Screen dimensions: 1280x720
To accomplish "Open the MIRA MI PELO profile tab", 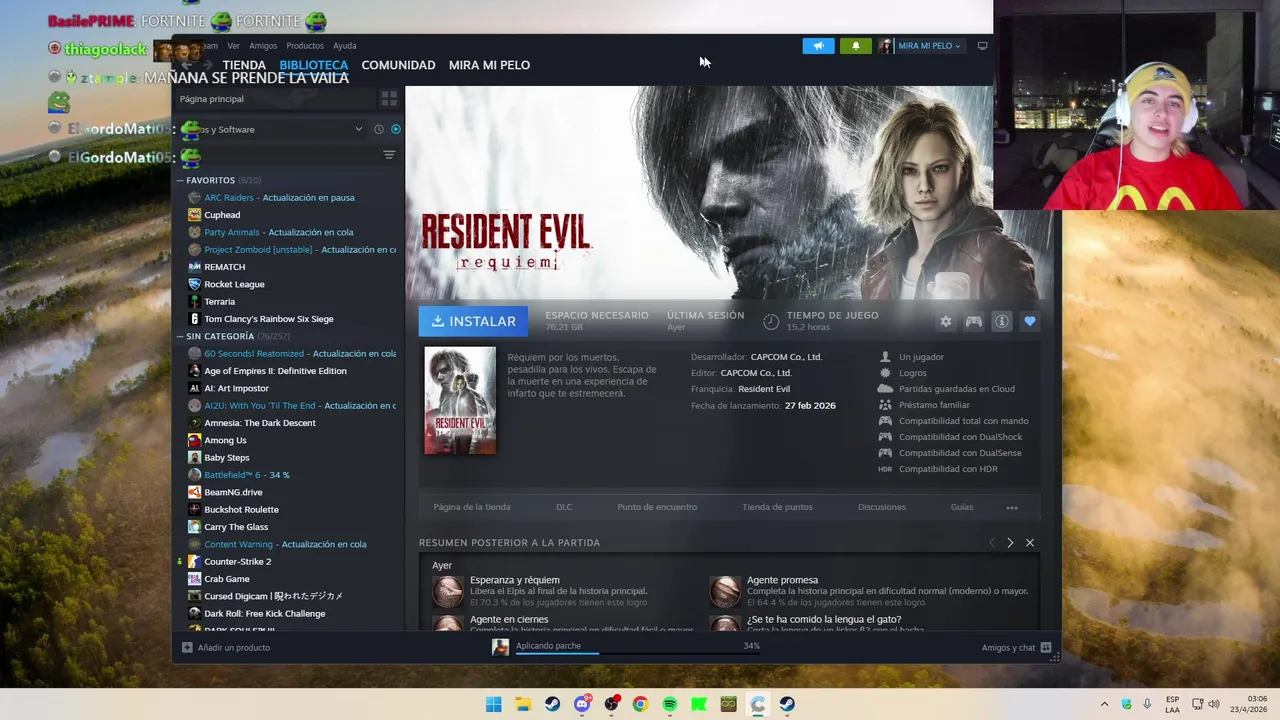I will (x=489, y=65).
